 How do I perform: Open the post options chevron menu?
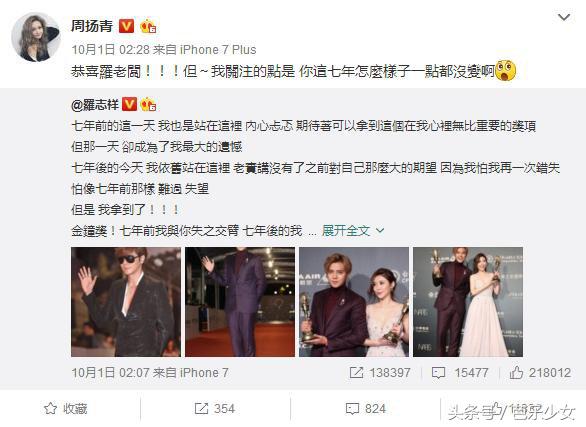coord(564,18)
